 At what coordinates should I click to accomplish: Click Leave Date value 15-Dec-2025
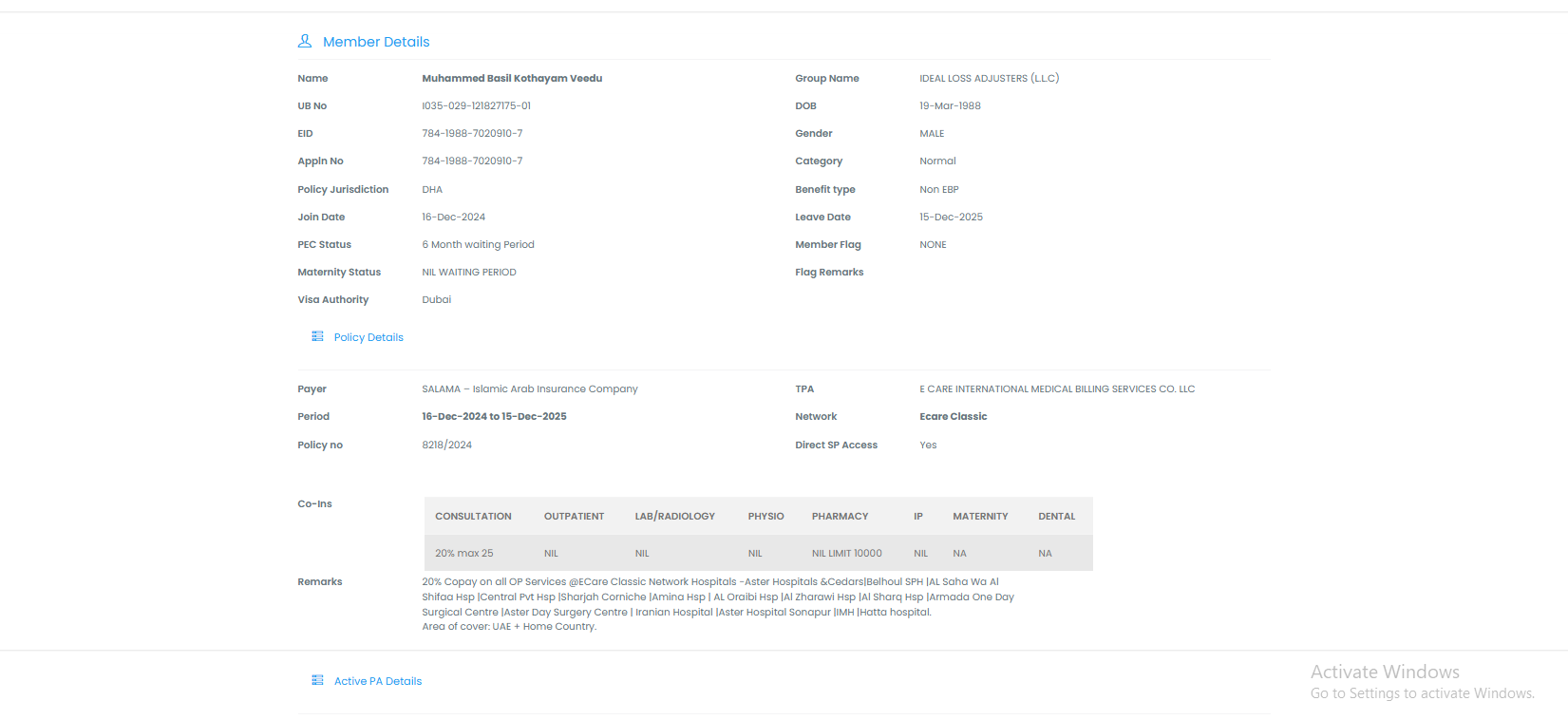tap(951, 217)
